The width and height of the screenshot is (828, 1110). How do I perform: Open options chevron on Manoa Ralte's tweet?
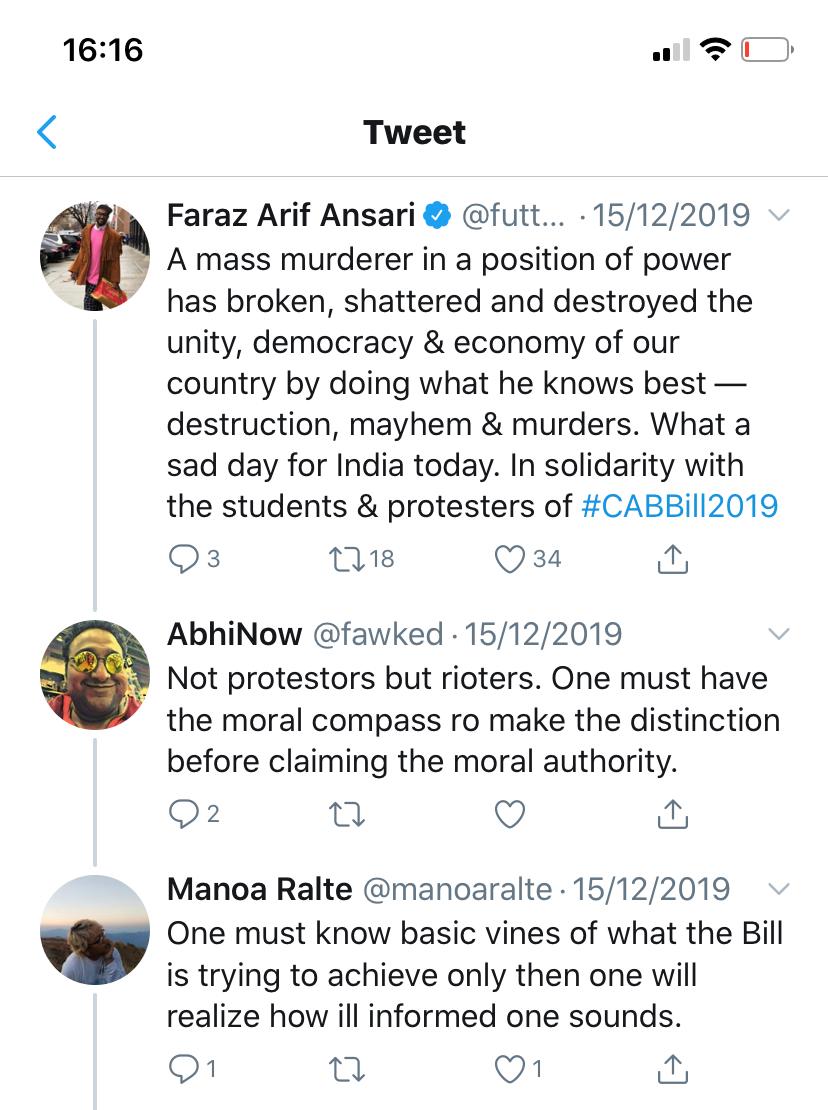(777, 889)
